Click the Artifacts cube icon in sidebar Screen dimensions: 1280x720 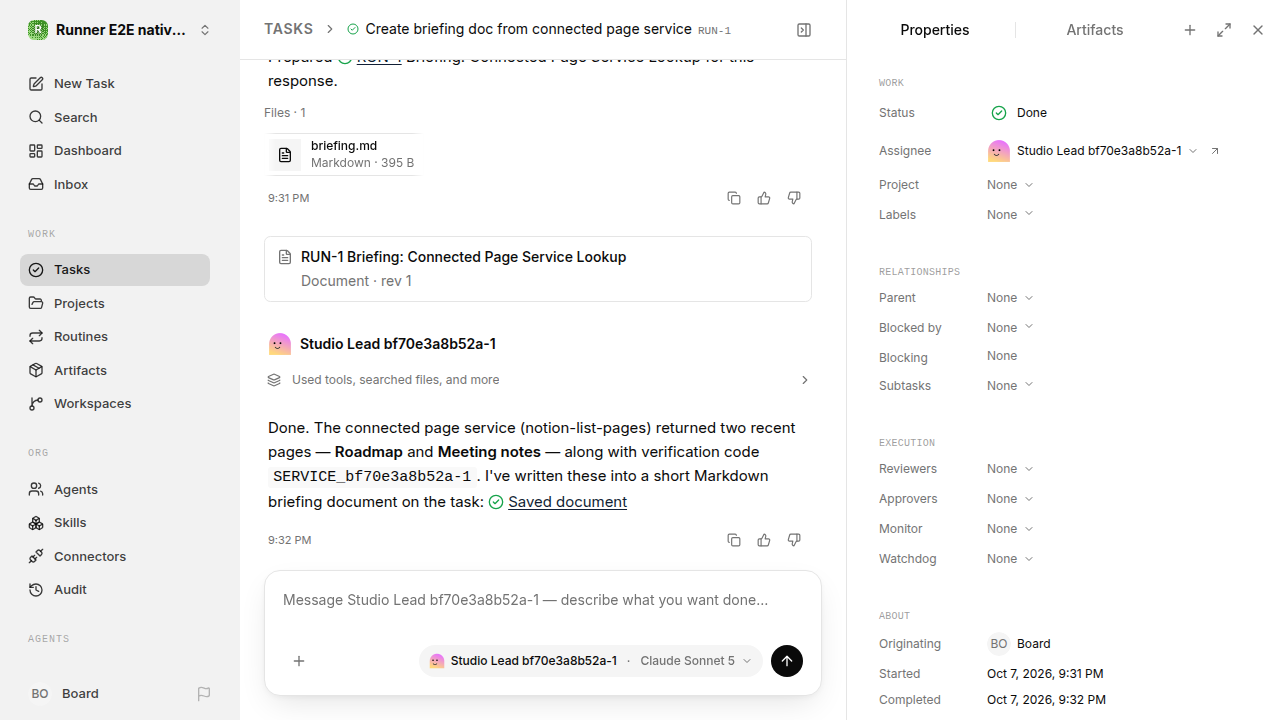pos(36,370)
